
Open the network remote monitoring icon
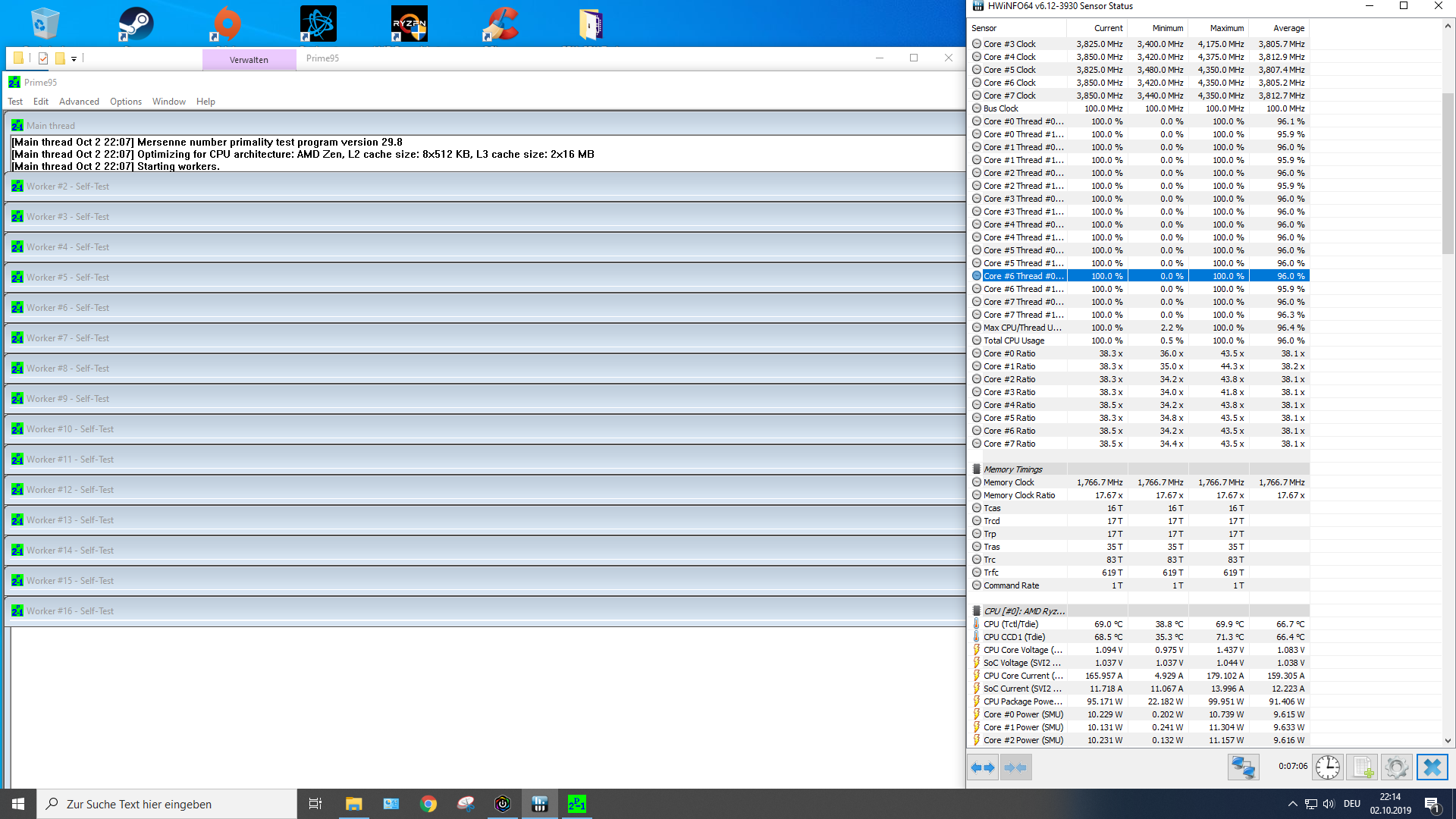coord(1243,767)
